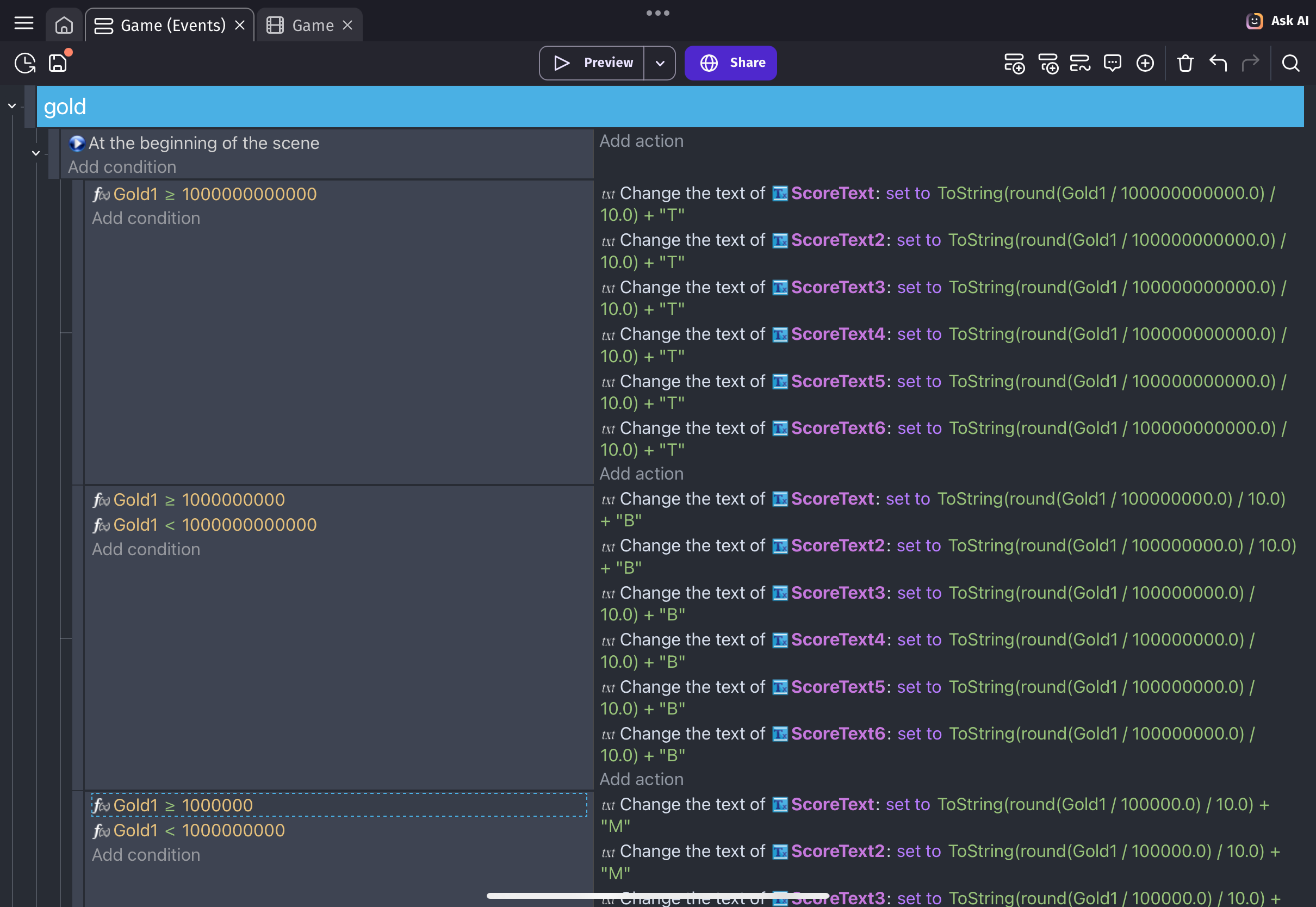The height and width of the screenshot is (907, 1316).
Task: Collapse the beginning of scene event
Action: 36,153
